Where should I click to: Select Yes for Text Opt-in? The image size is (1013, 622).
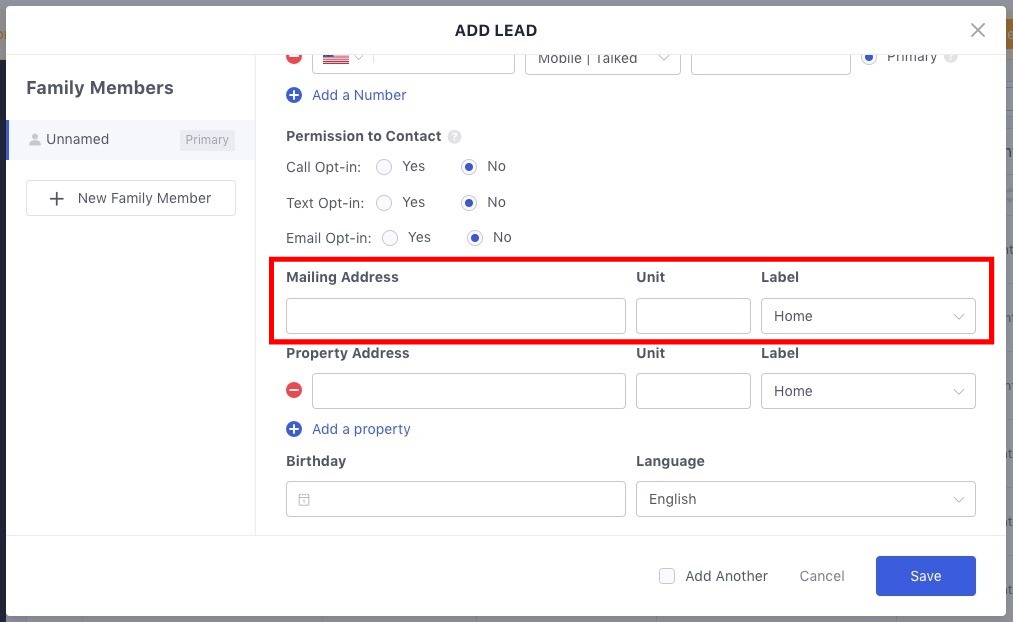coord(384,203)
